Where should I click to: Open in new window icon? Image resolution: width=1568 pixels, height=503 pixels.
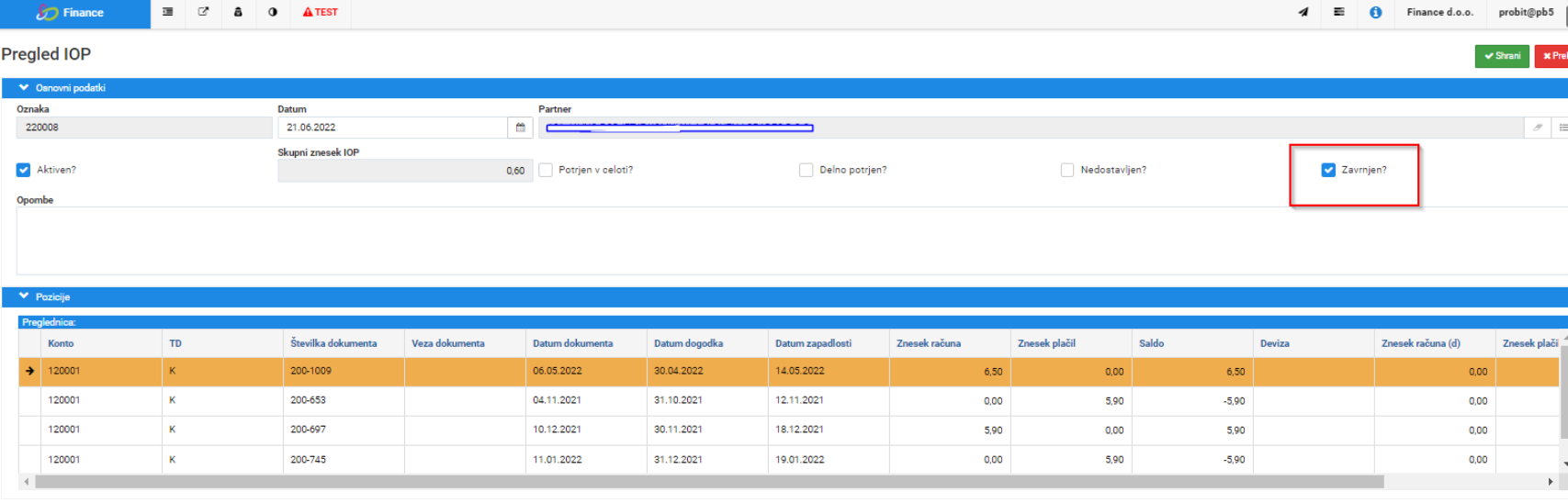tap(203, 12)
